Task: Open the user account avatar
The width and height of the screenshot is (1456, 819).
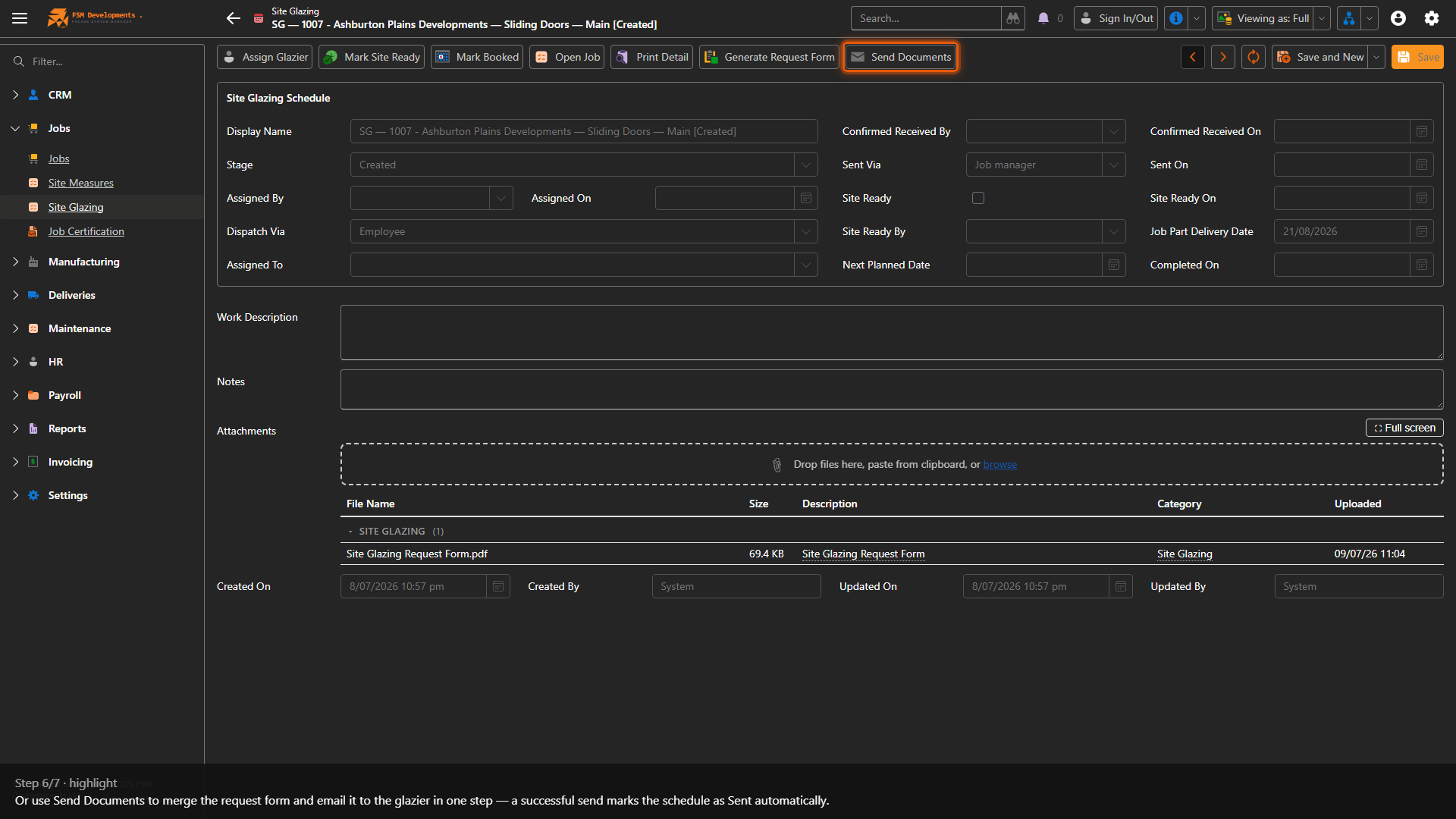Action: coord(1398,18)
